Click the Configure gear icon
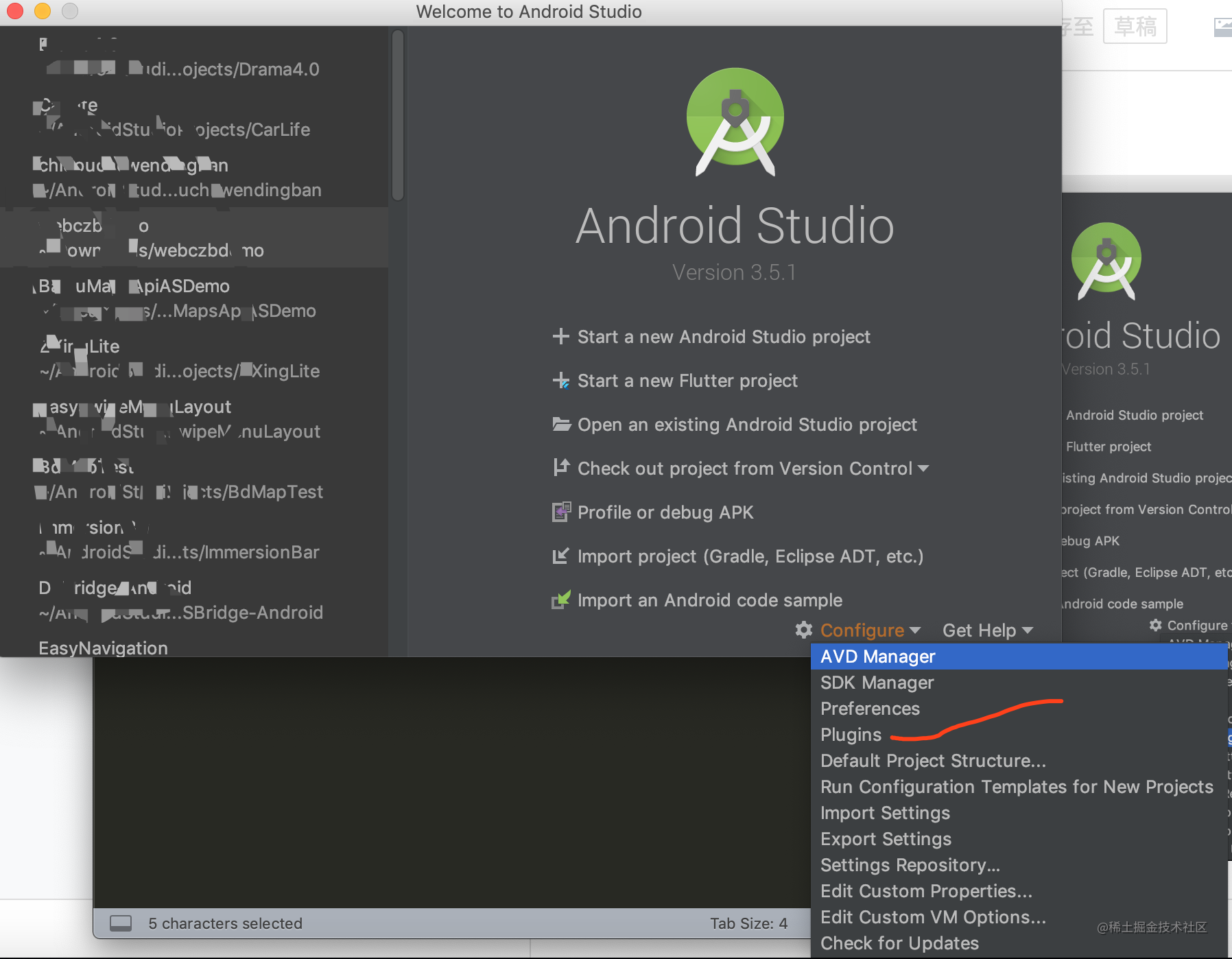The width and height of the screenshot is (1232, 959). (804, 630)
